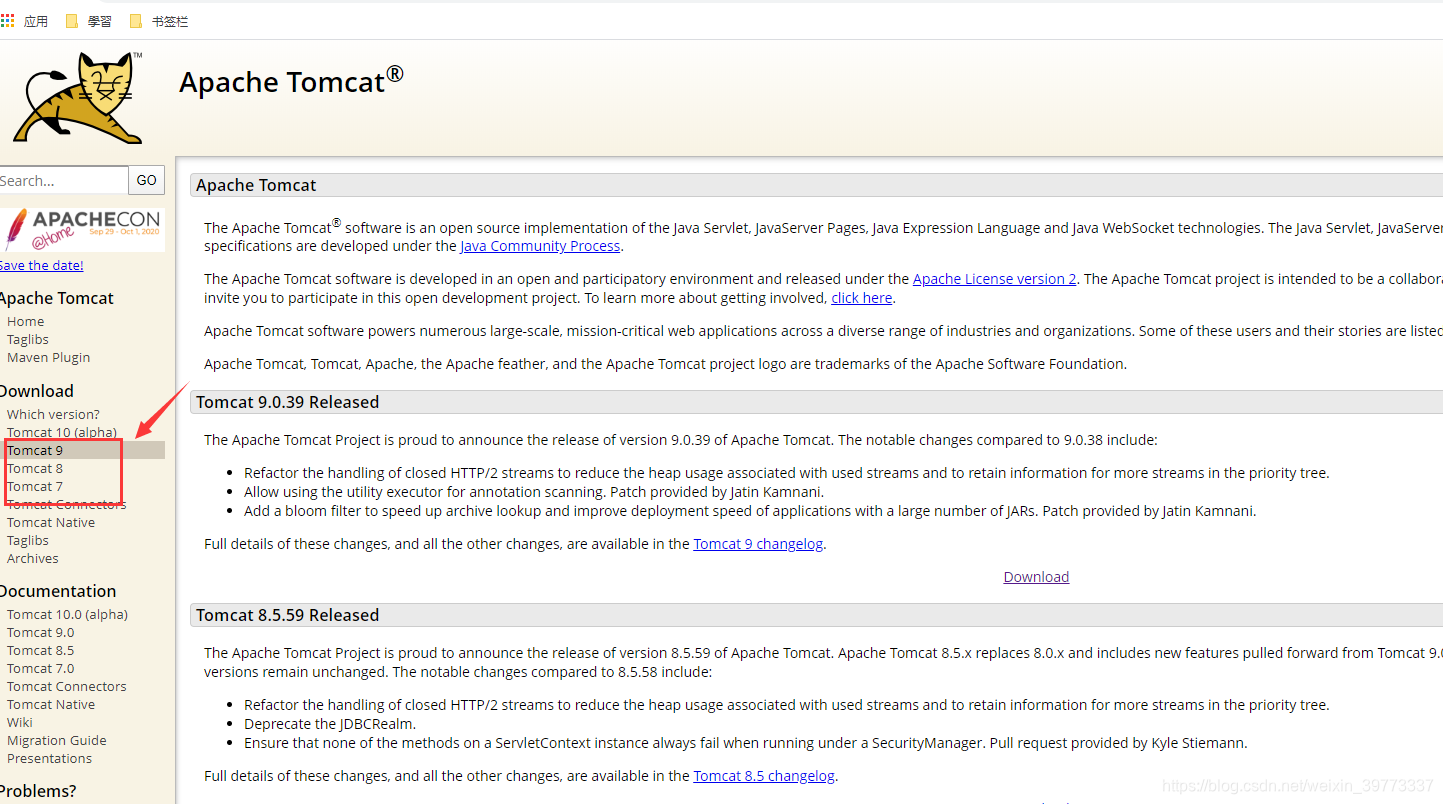
Task: Open Taglibs under Download section
Action: tap(27, 540)
